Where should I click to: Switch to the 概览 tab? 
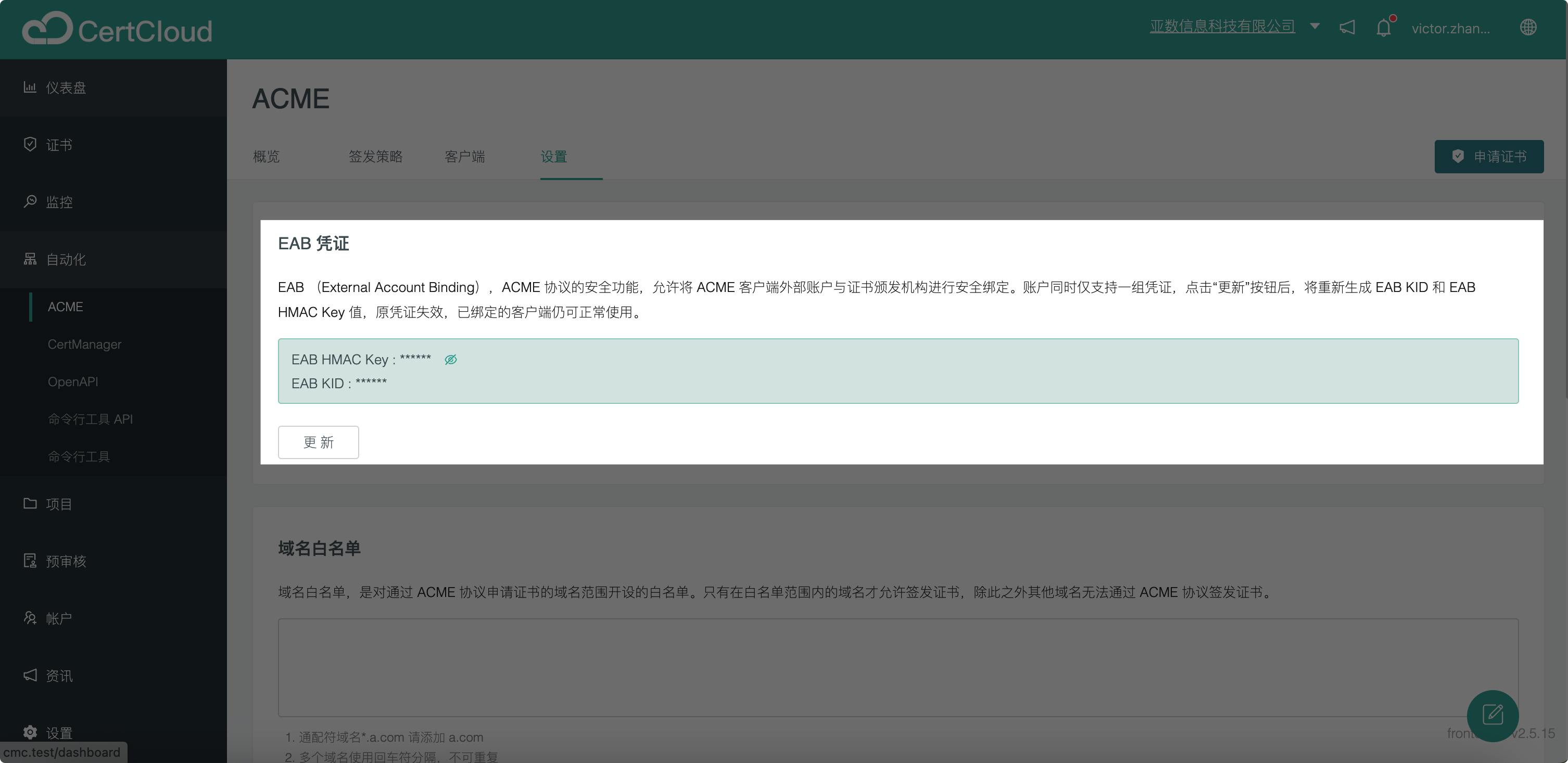point(266,156)
